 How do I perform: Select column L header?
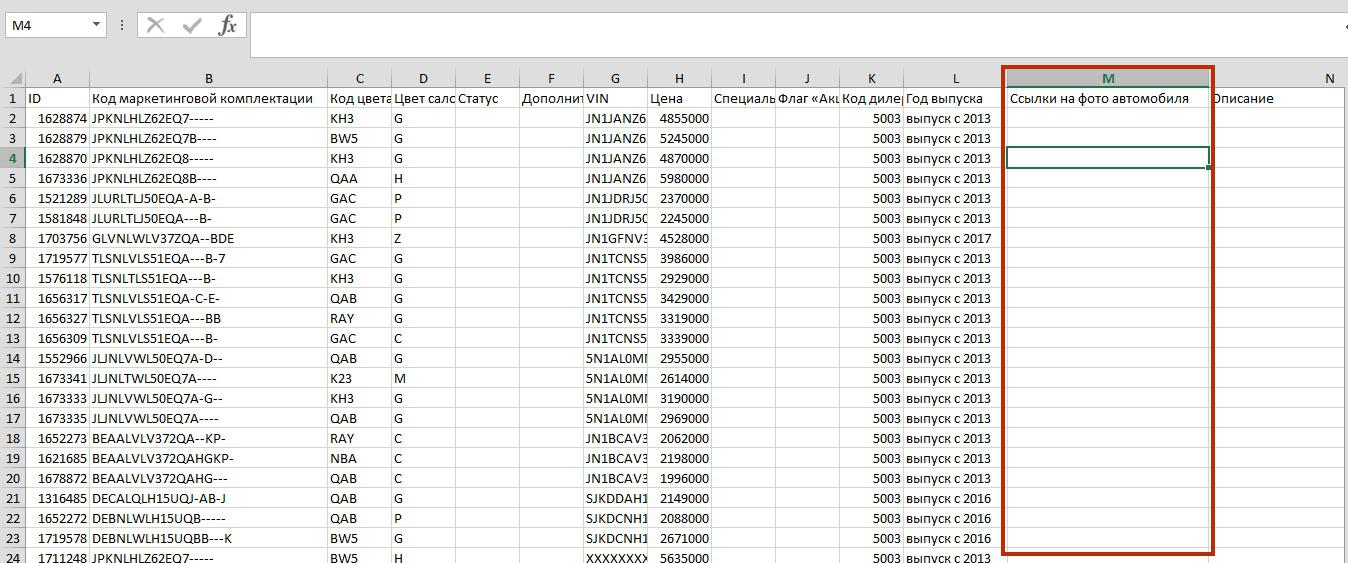coord(955,78)
